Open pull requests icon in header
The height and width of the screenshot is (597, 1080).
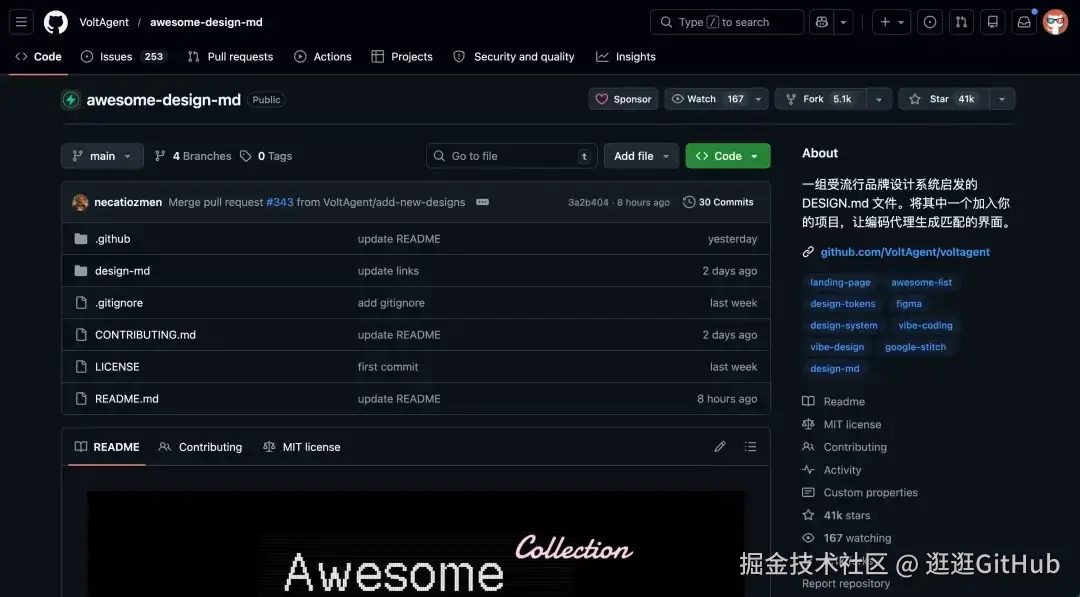pos(962,22)
